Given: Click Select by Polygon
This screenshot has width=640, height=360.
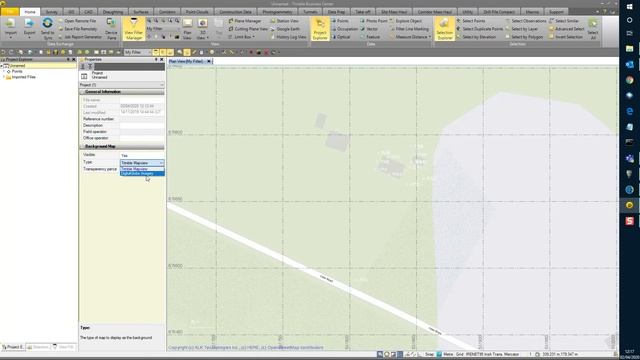Looking at the screenshot, I should 524,37.
